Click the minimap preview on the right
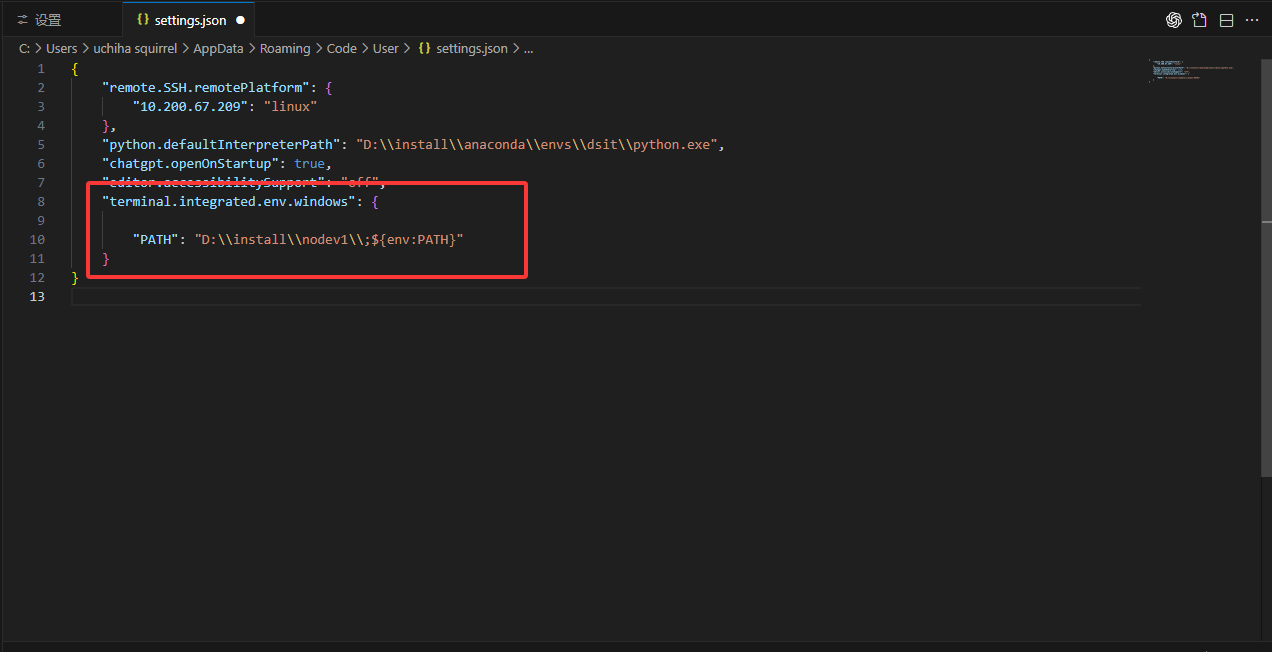 pos(1190,70)
